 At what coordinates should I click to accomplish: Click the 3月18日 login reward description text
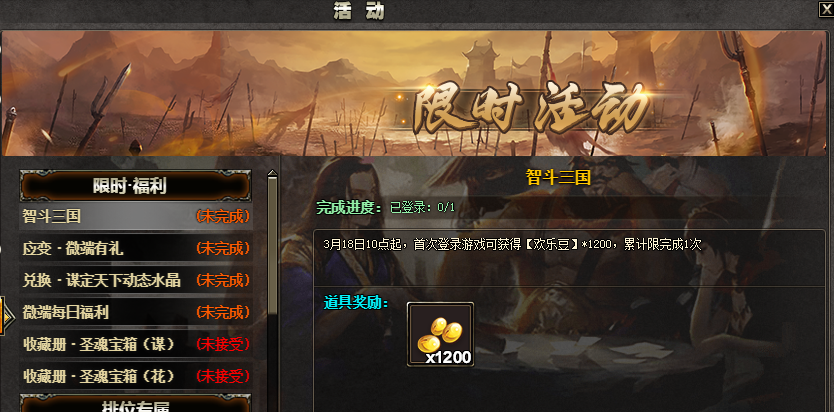pyautogui.click(x=512, y=245)
